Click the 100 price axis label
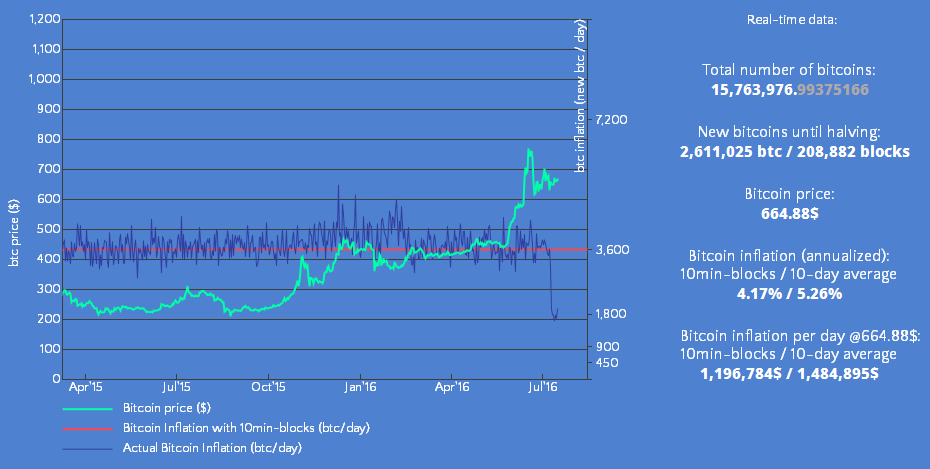The width and height of the screenshot is (930, 469). pos(50,349)
